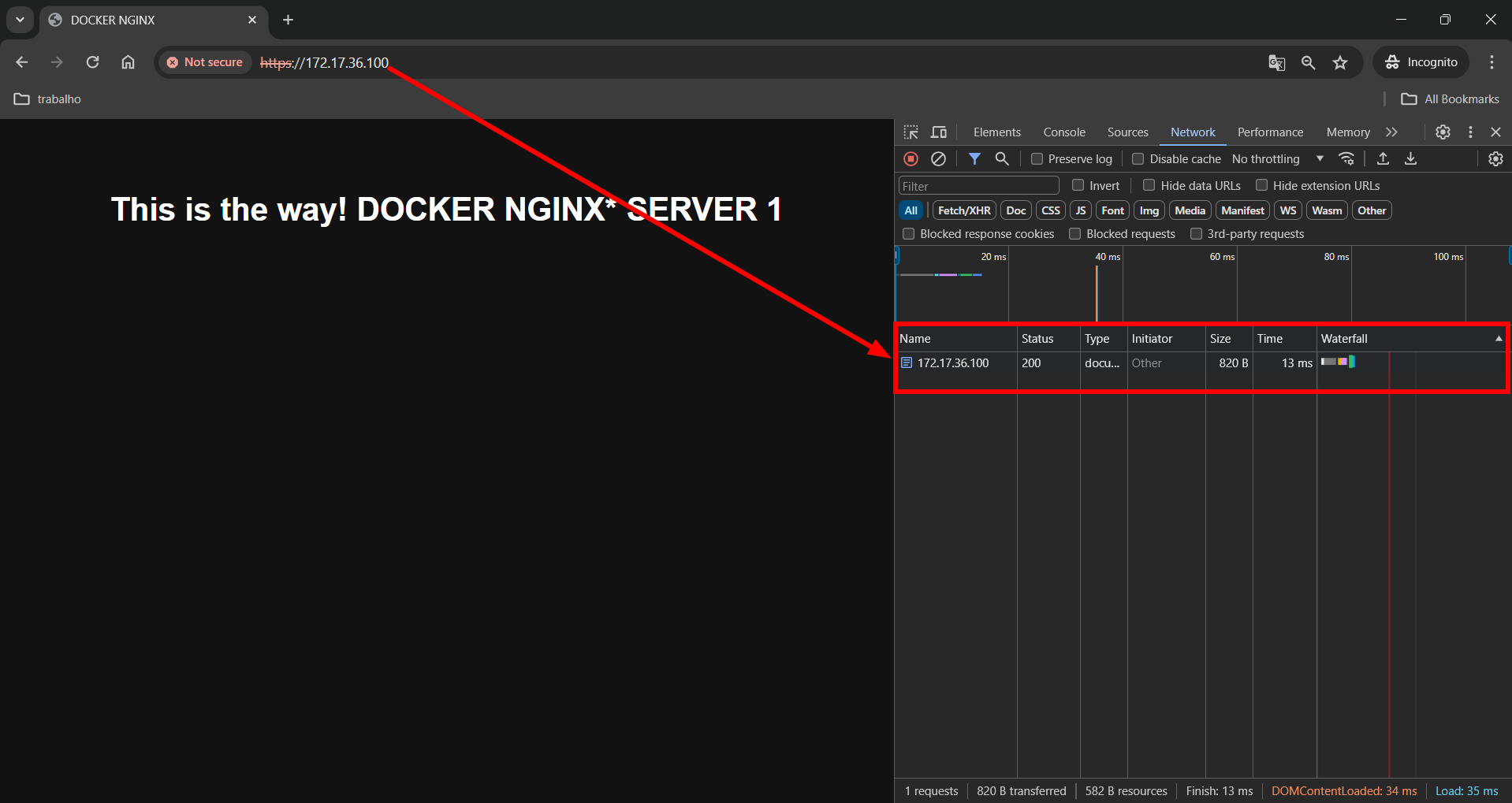Open the All Bookmarks folder

[1450, 99]
